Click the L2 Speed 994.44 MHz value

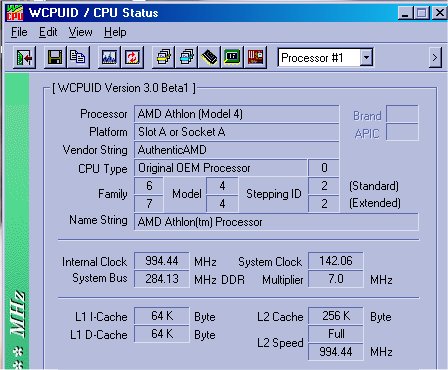pos(336,352)
